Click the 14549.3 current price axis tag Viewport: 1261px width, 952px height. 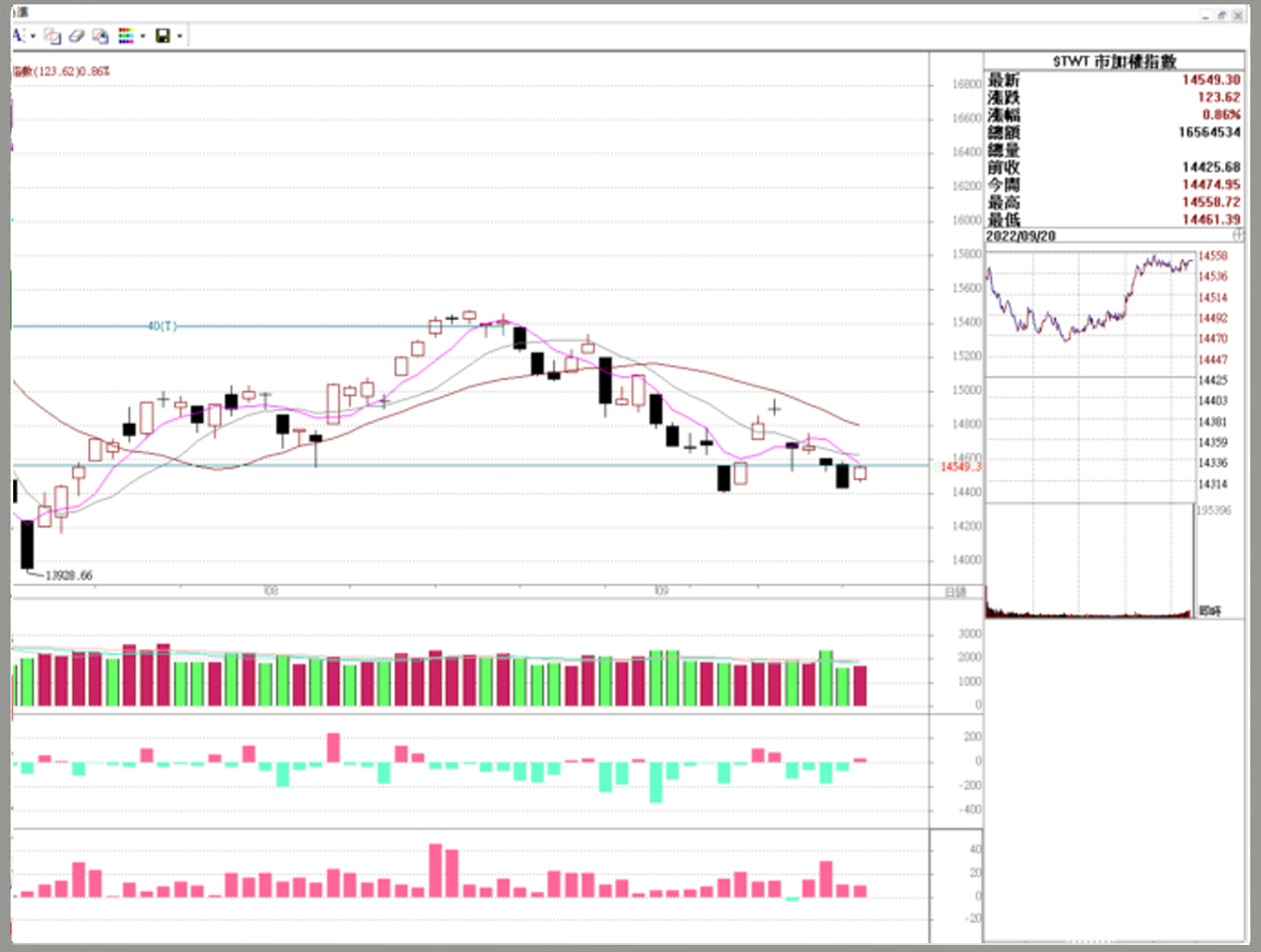point(960,466)
